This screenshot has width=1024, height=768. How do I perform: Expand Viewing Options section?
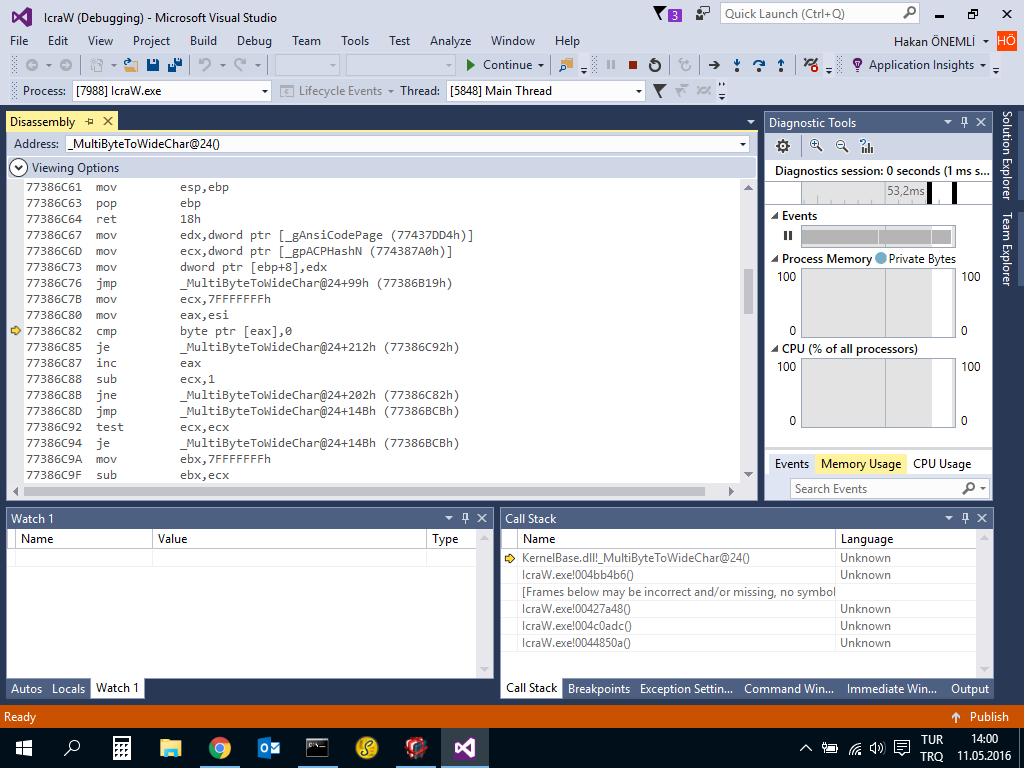point(18,168)
